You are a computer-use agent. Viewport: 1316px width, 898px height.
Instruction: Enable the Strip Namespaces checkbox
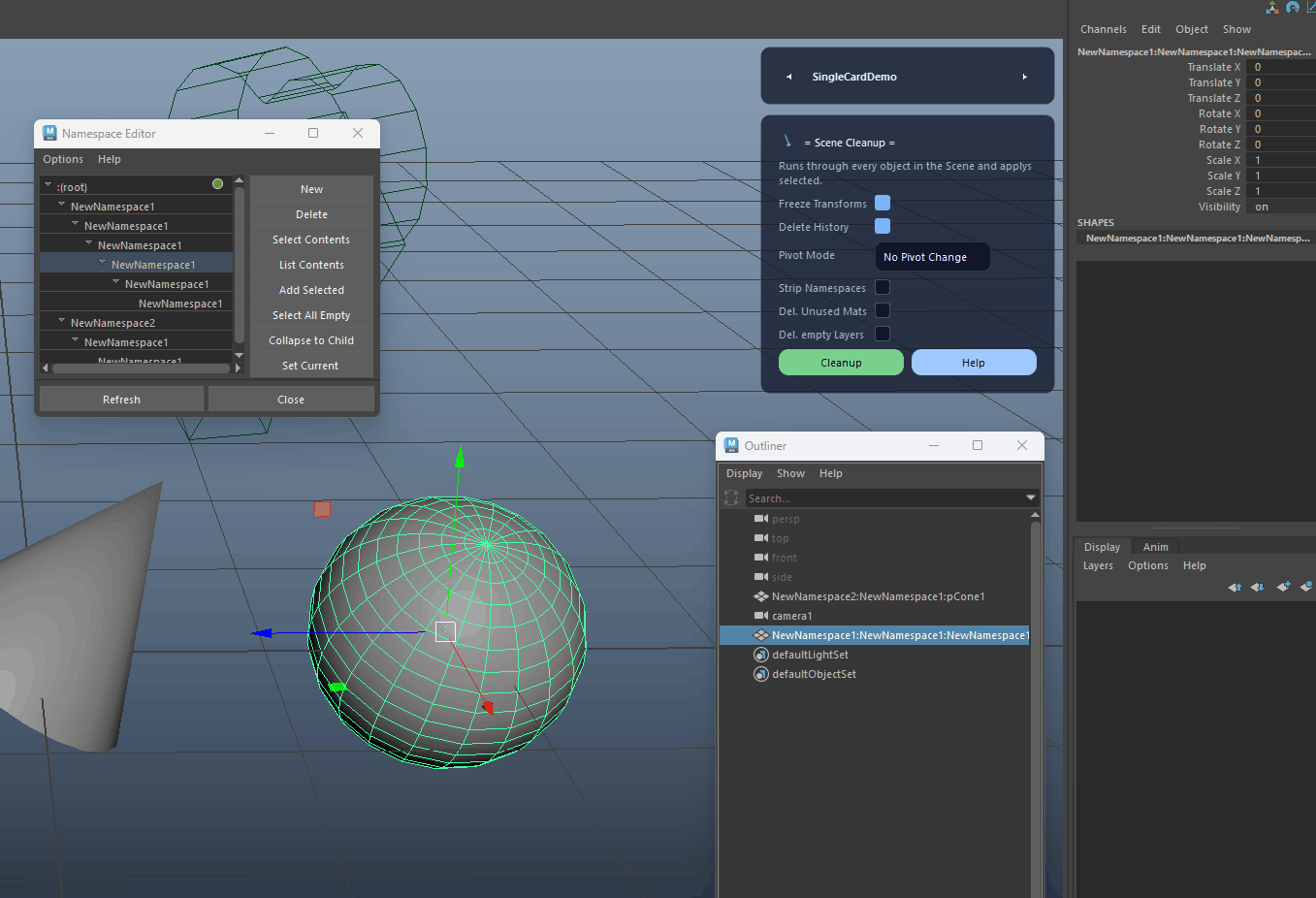point(883,287)
